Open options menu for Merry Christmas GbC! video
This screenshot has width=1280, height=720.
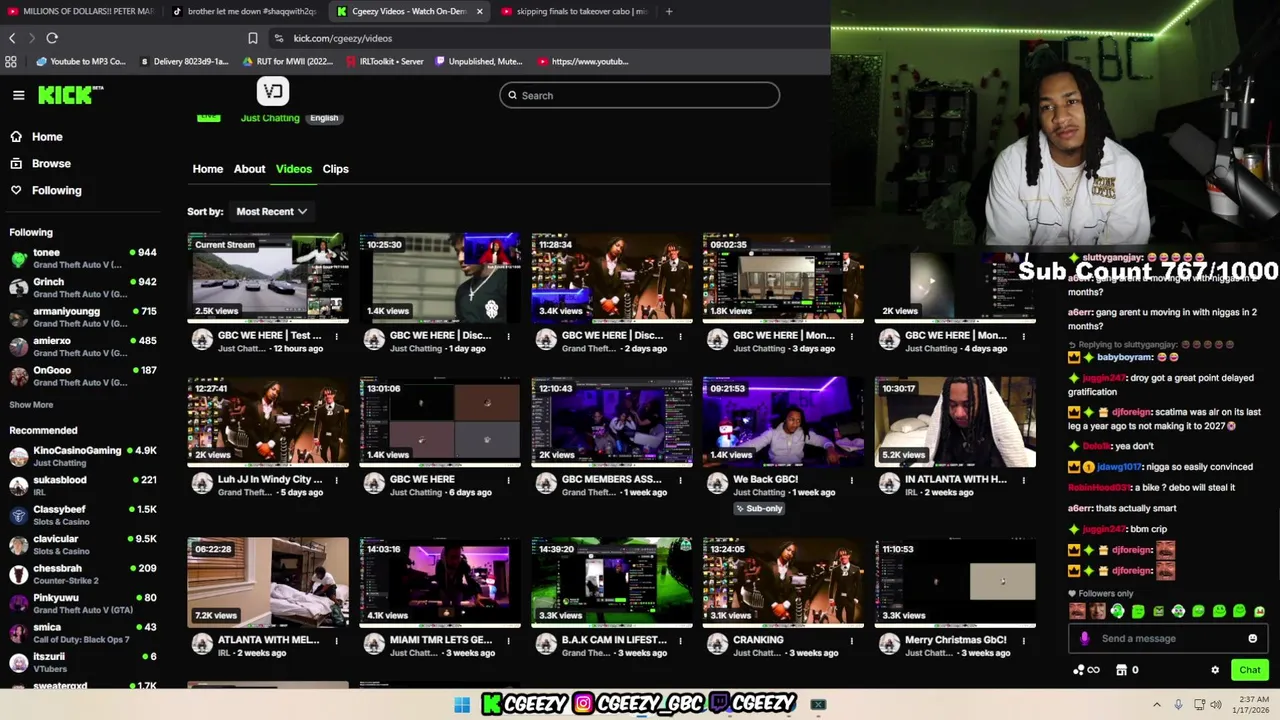(1024, 640)
